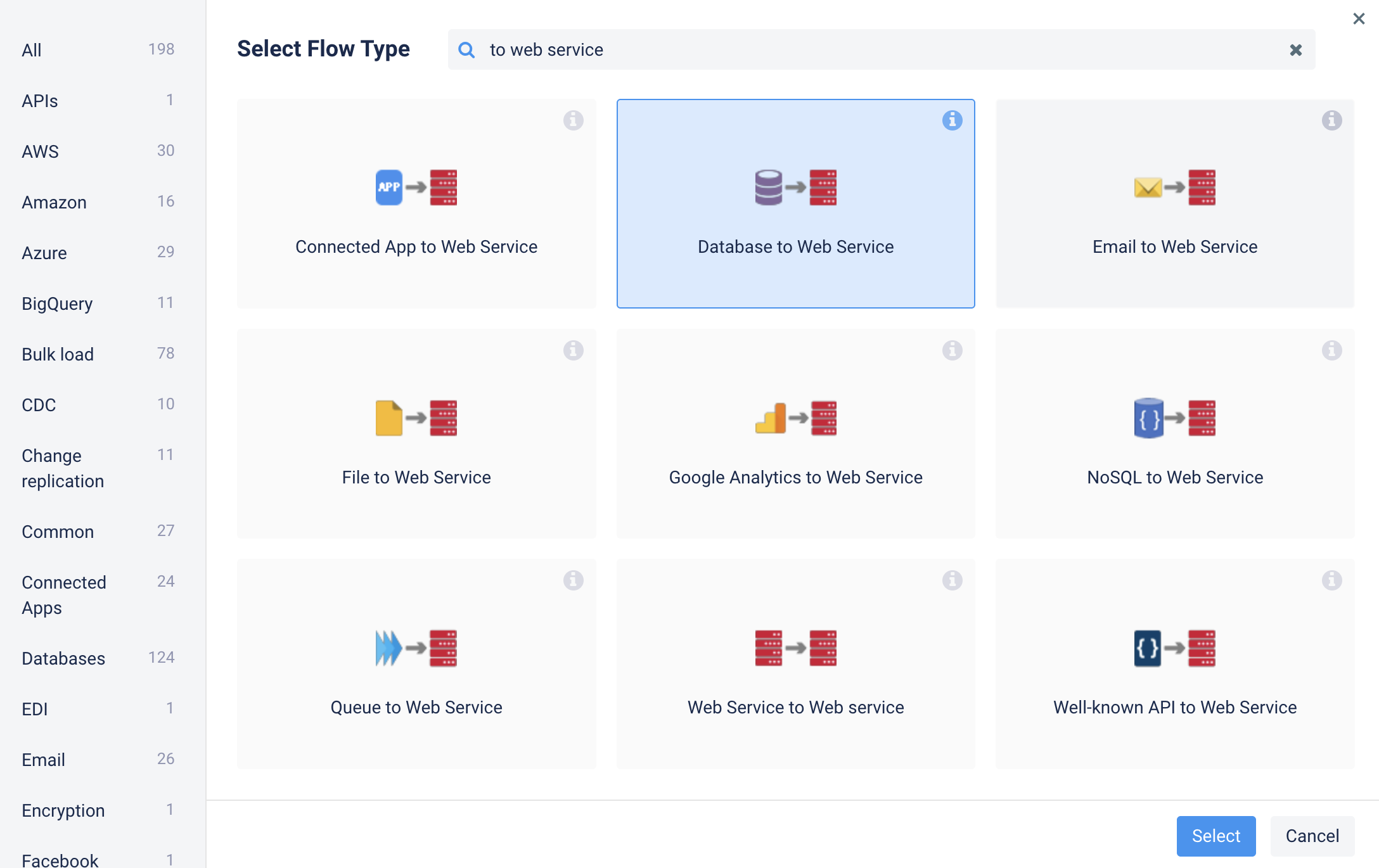The width and height of the screenshot is (1379, 868).
Task: Open Google Analytics to Web Service info
Action: coord(952,350)
